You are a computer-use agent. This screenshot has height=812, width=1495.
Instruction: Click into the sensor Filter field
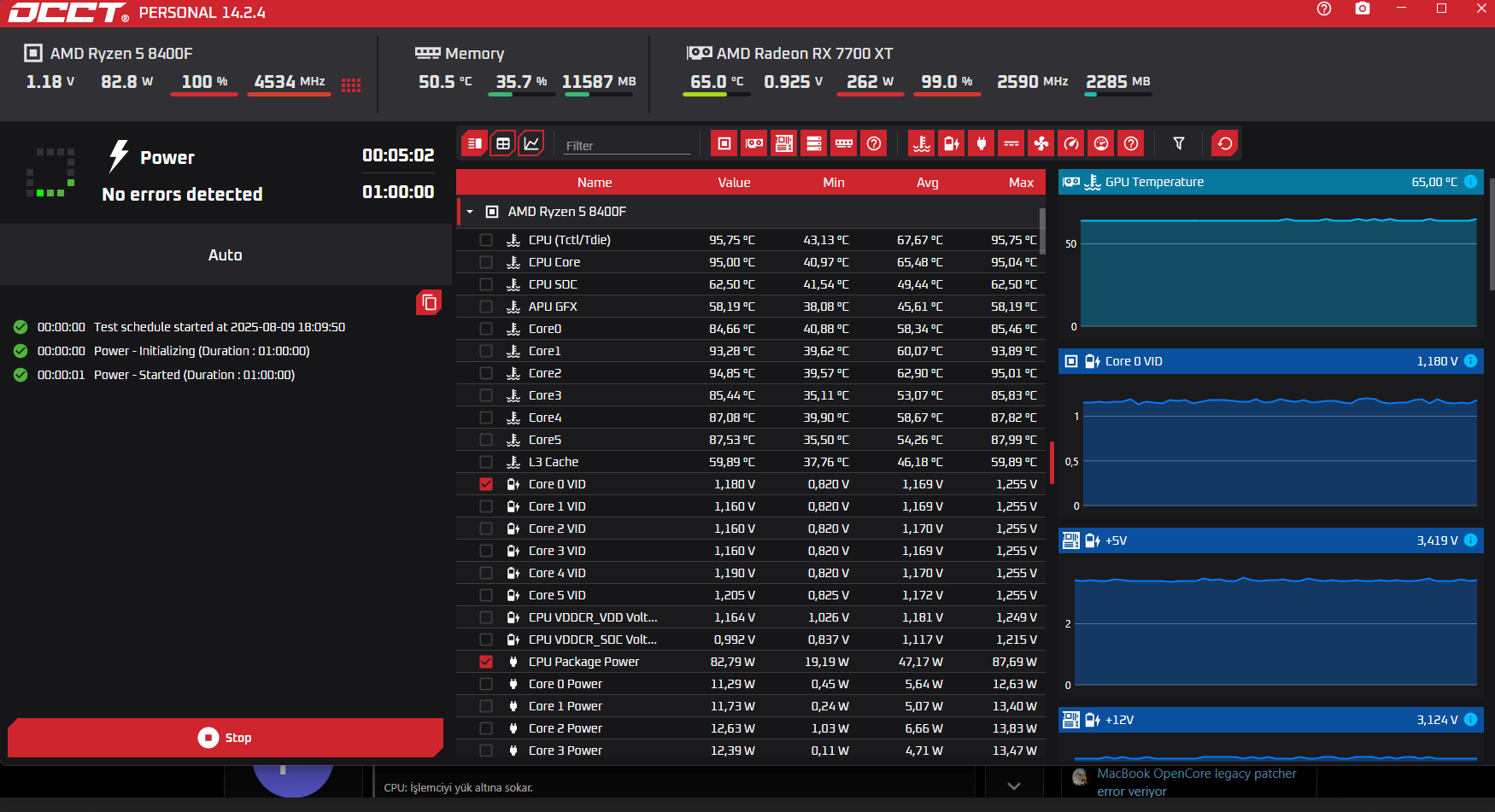[x=628, y=145]
